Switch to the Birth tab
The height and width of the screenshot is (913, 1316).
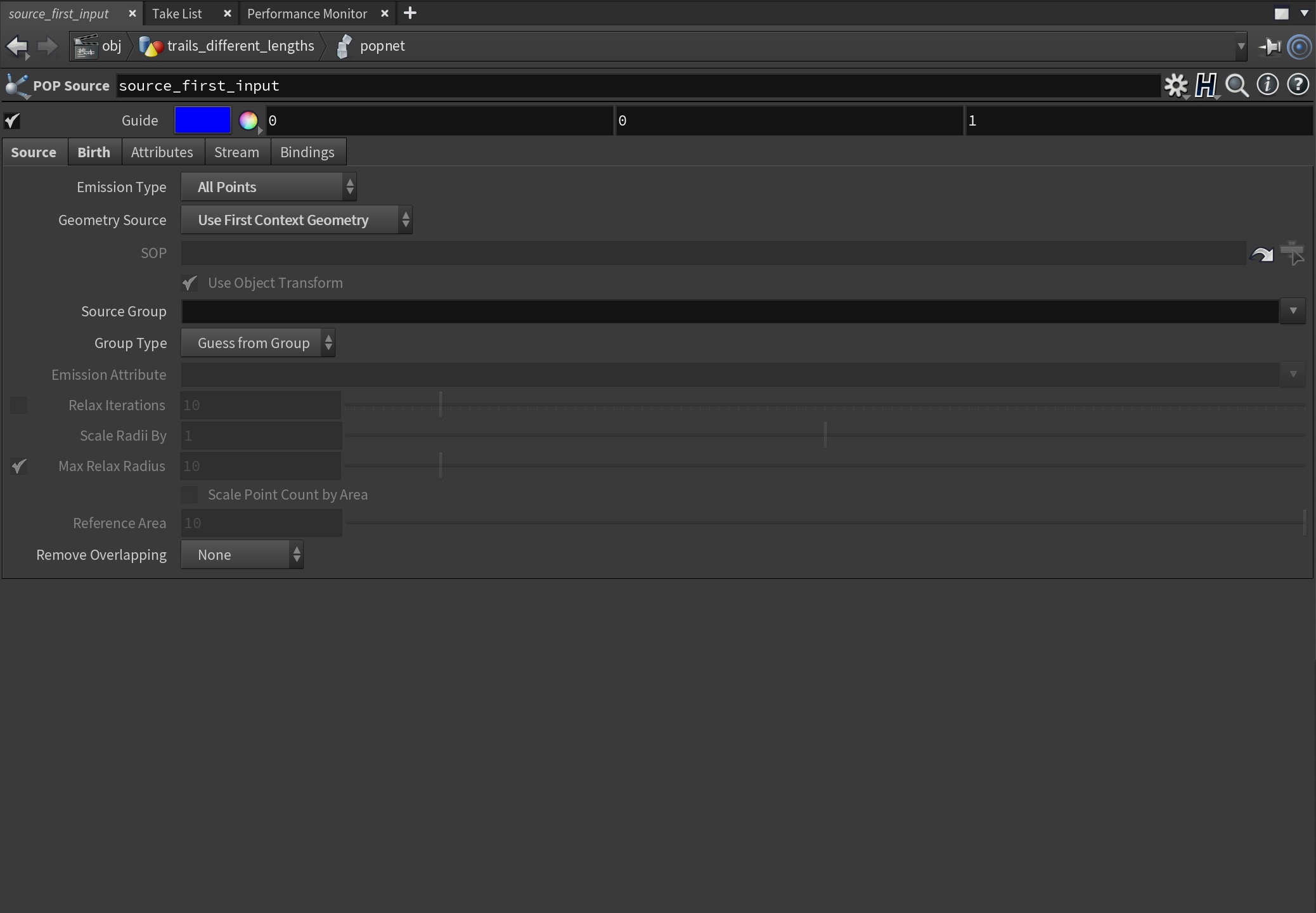[x=94, y=152]
